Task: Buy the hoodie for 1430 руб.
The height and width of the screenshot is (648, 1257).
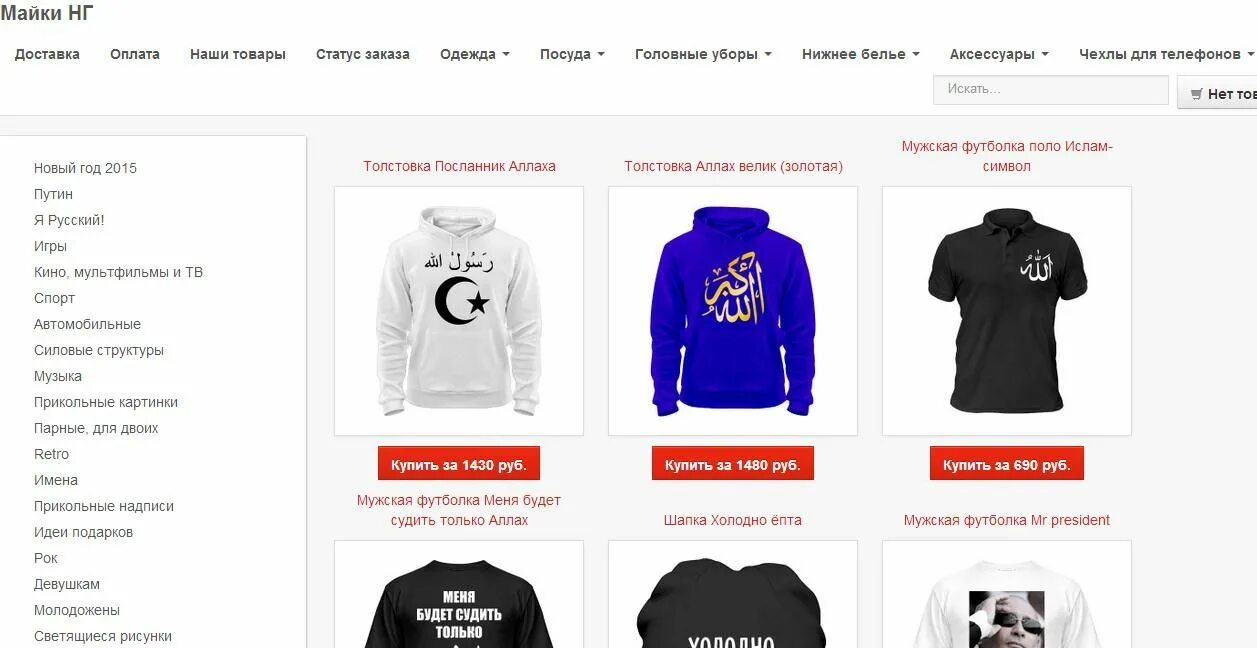Action: 459,464
